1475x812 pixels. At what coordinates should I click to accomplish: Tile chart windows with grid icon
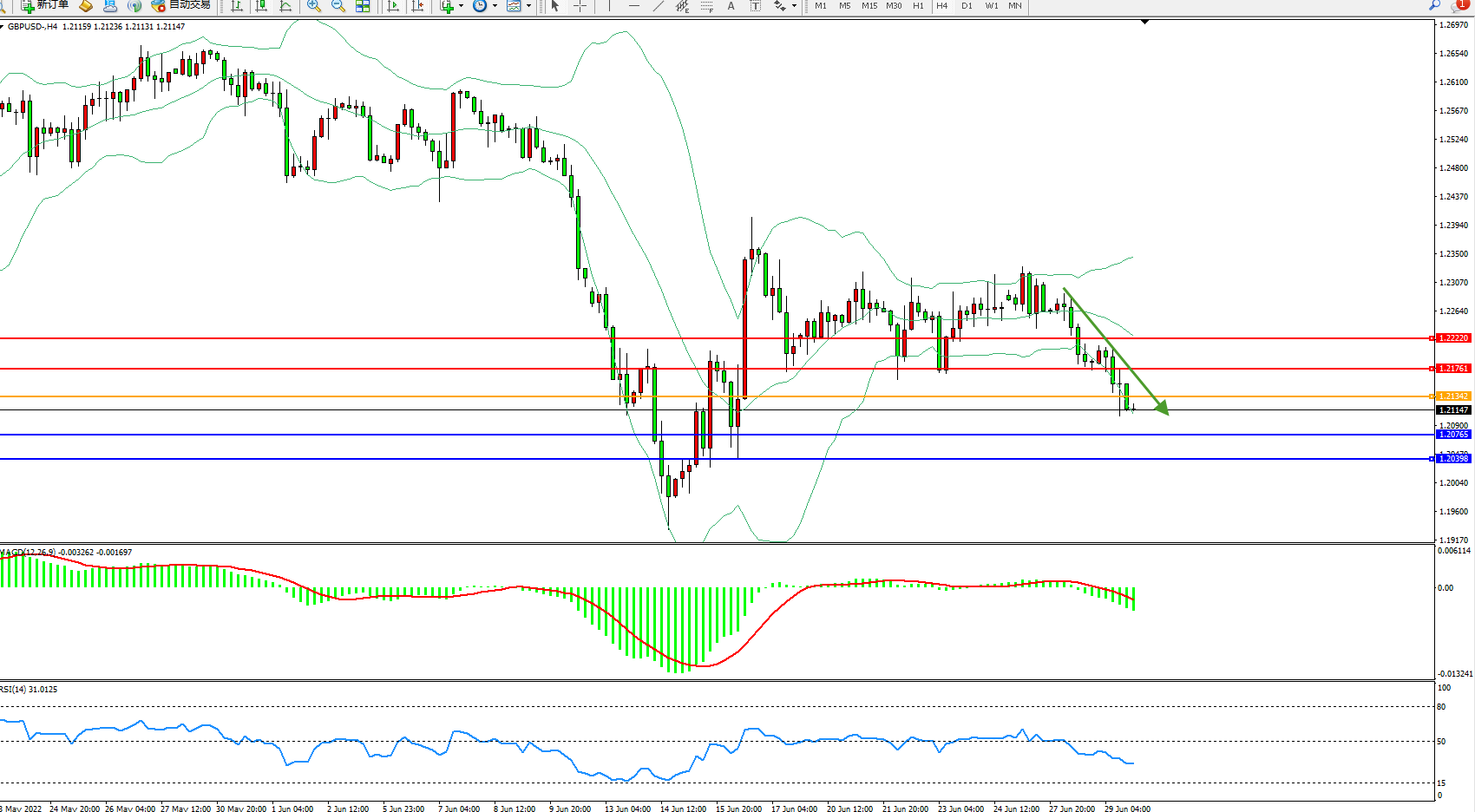[363, 6]
